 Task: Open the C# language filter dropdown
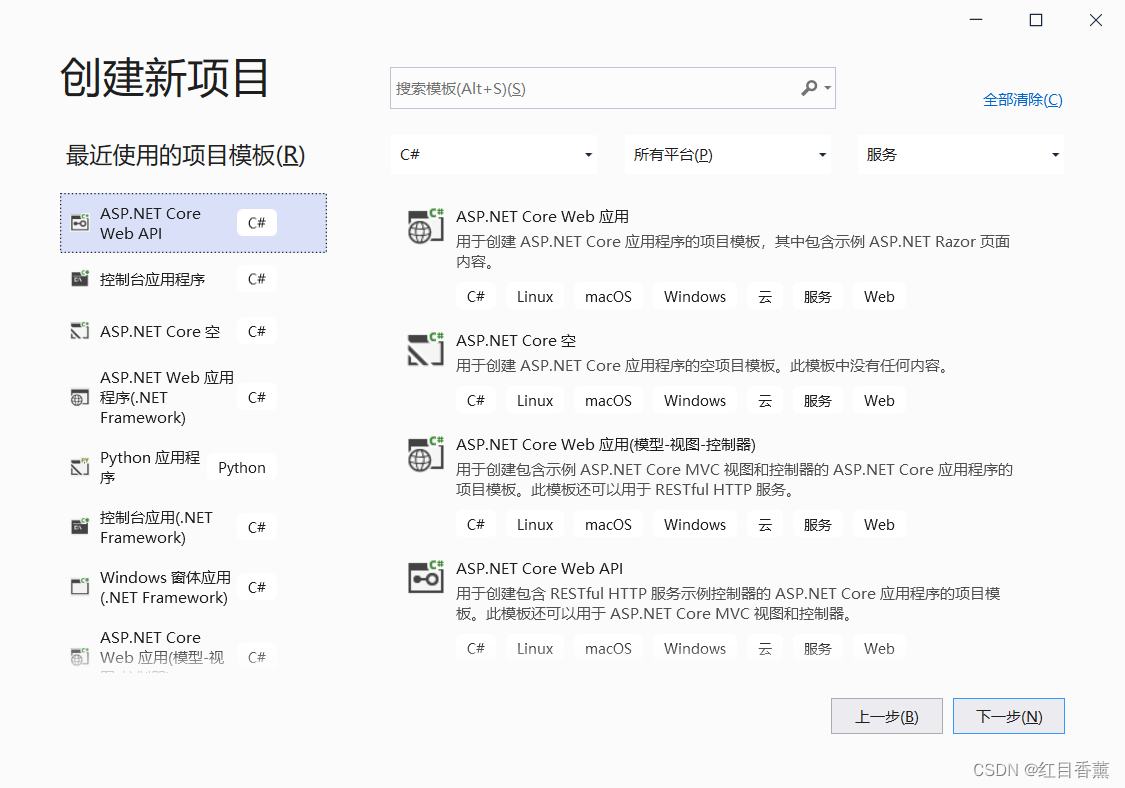pos(495,154)
